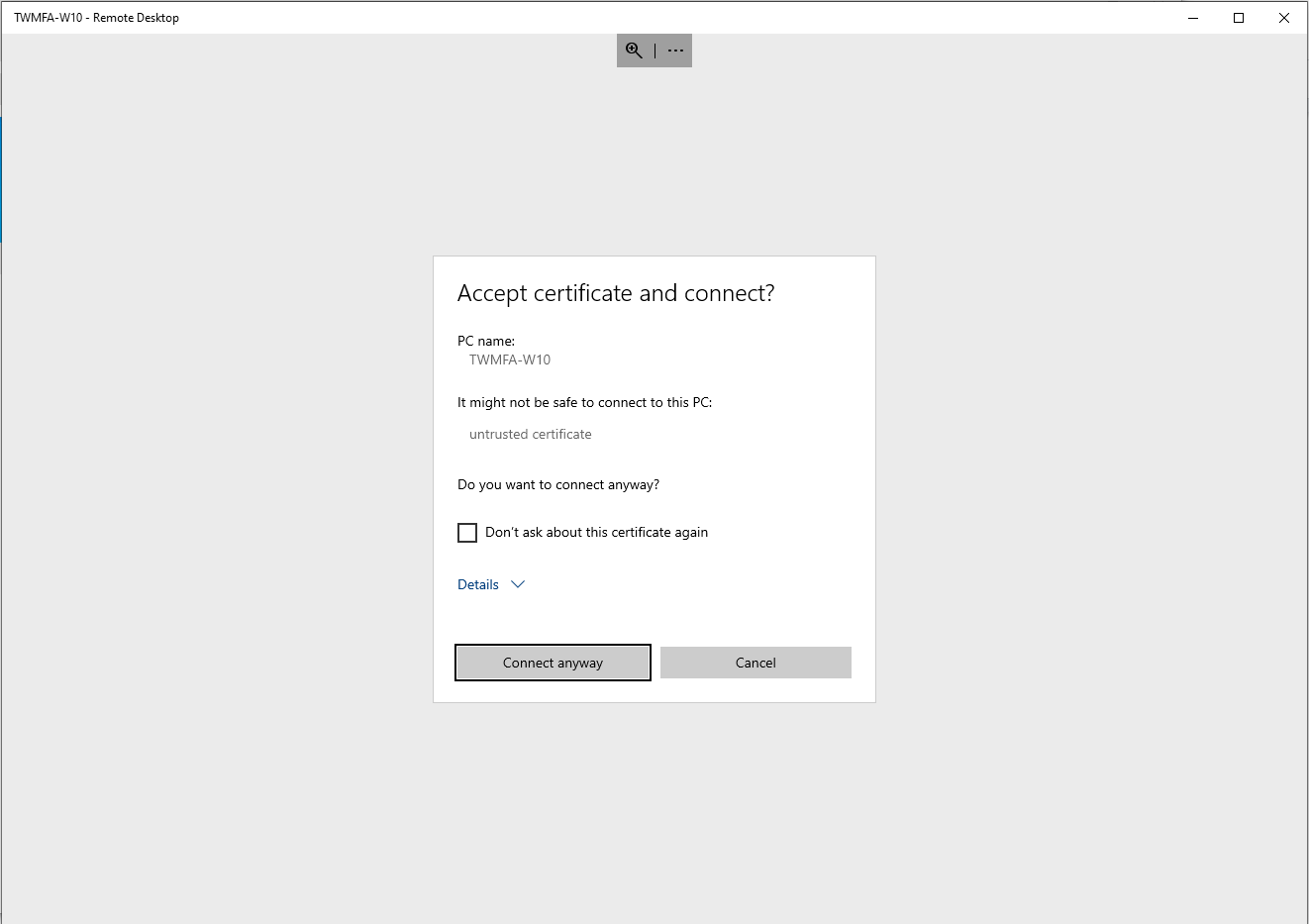Click the 'untrusted certificate' warning text

point(531,434)
